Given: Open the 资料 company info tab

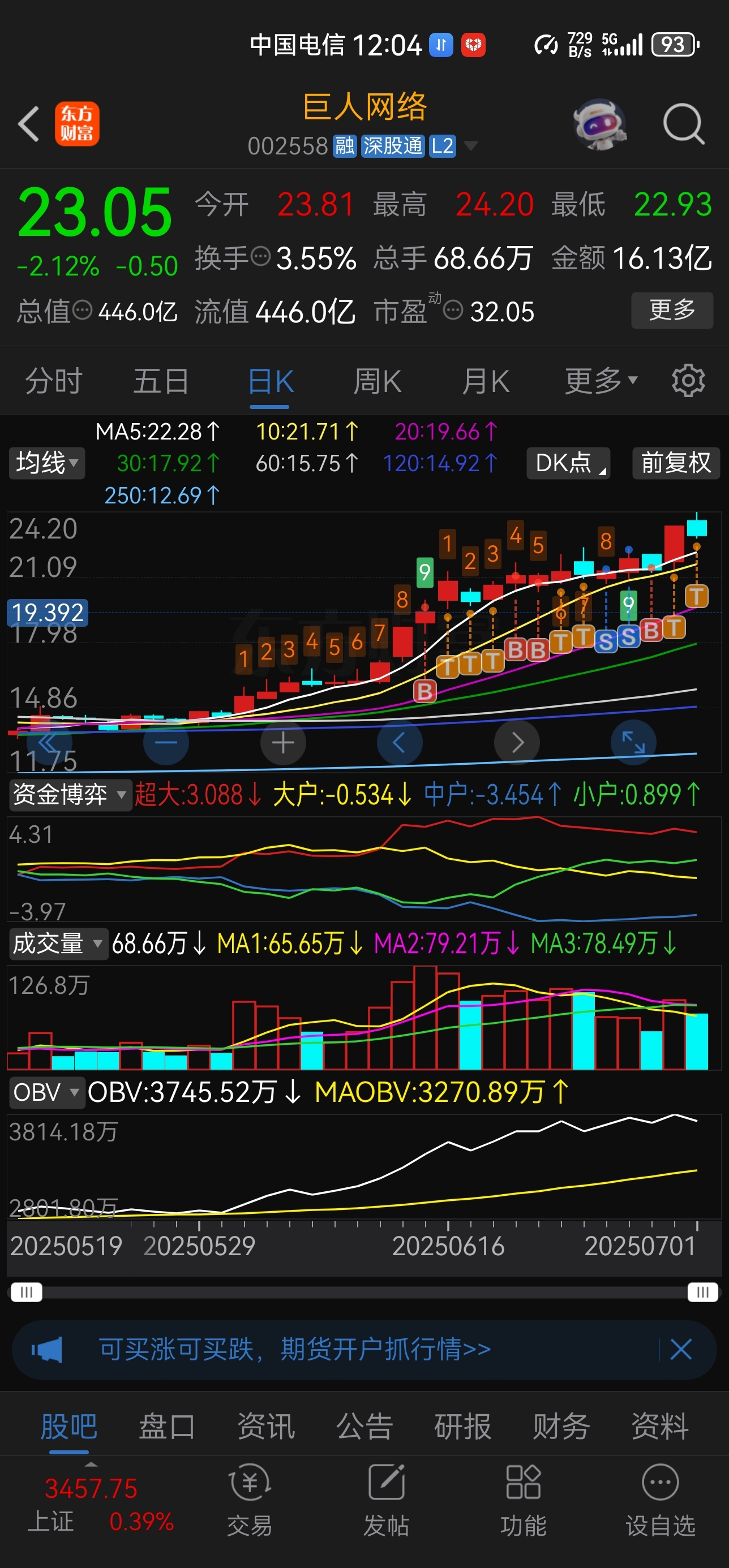Looking at the screenshot, I should (660, 1427).
